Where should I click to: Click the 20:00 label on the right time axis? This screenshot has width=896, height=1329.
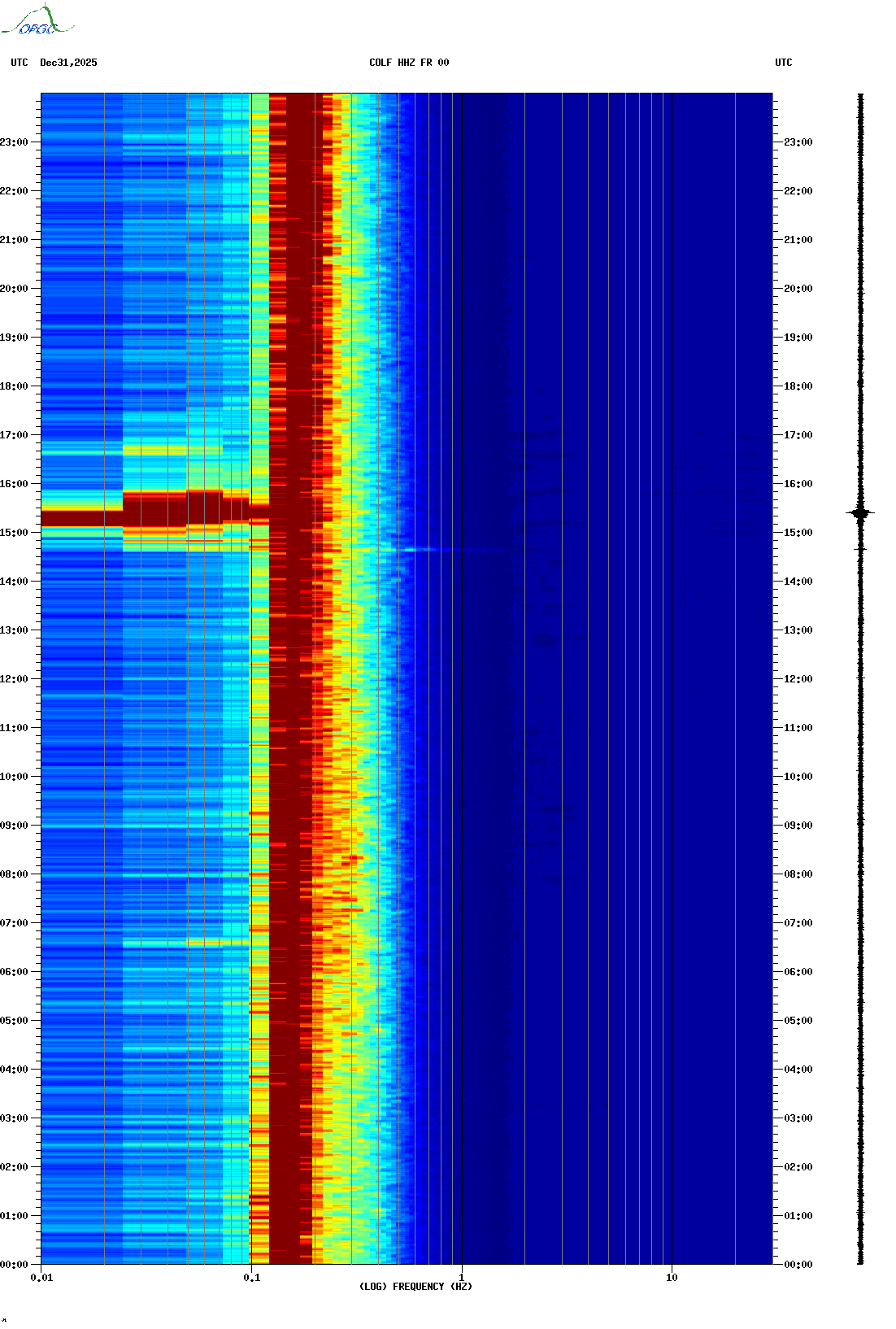[798, 289]
